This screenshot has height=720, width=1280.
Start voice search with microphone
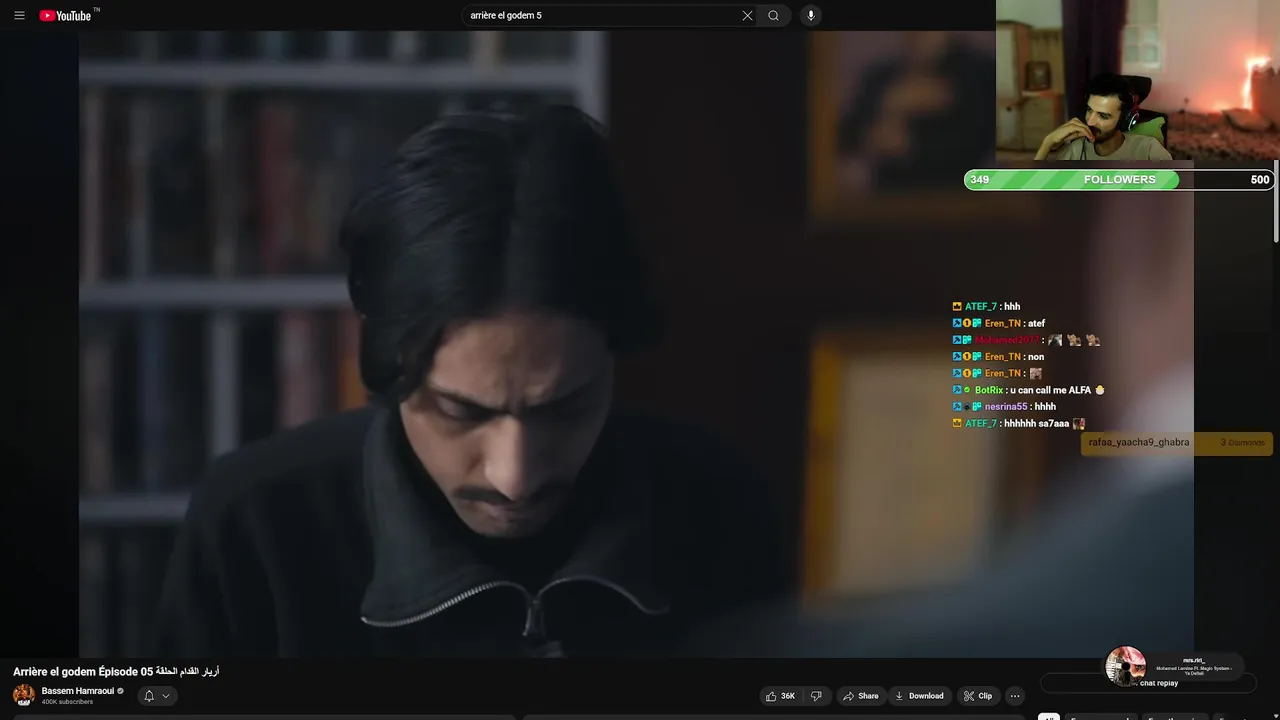(x=811, y=15)
